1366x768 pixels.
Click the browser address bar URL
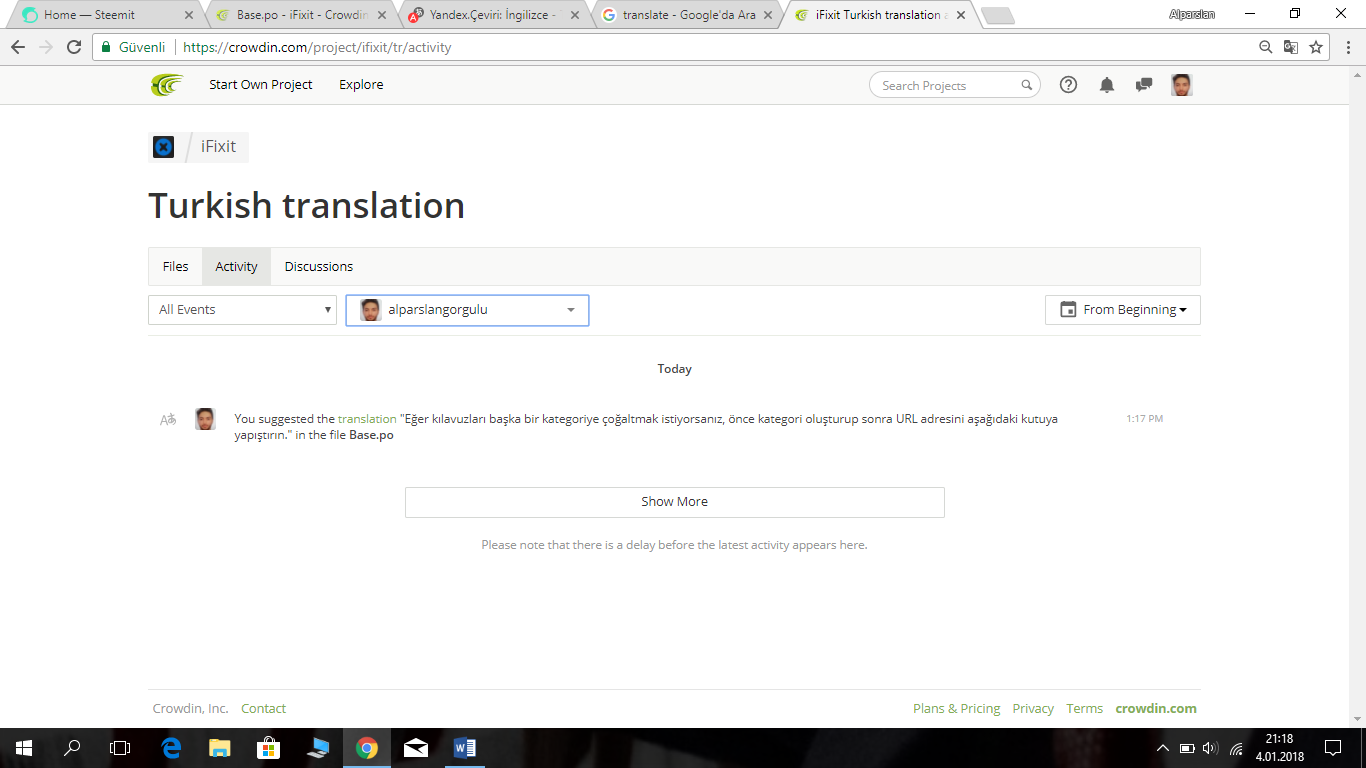(317, 47)
